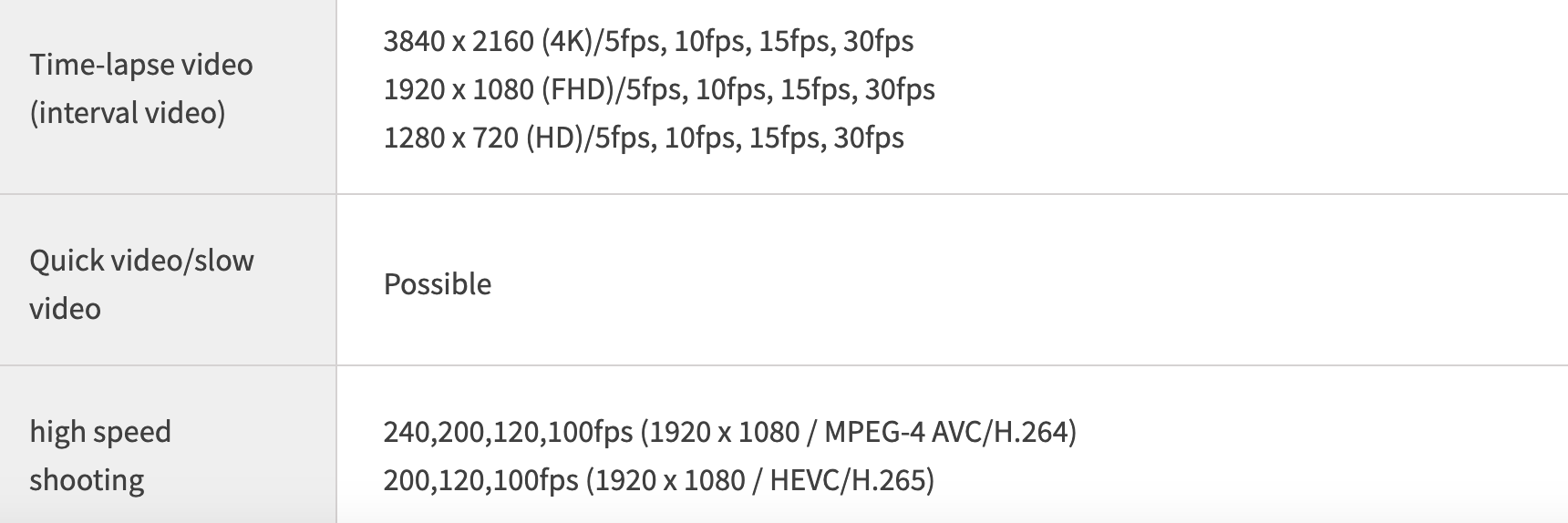Image resolution: width=1568 pixels, height=523 pixels.
Task: Click the "(4K)" text
Action: tap(566, 41)
